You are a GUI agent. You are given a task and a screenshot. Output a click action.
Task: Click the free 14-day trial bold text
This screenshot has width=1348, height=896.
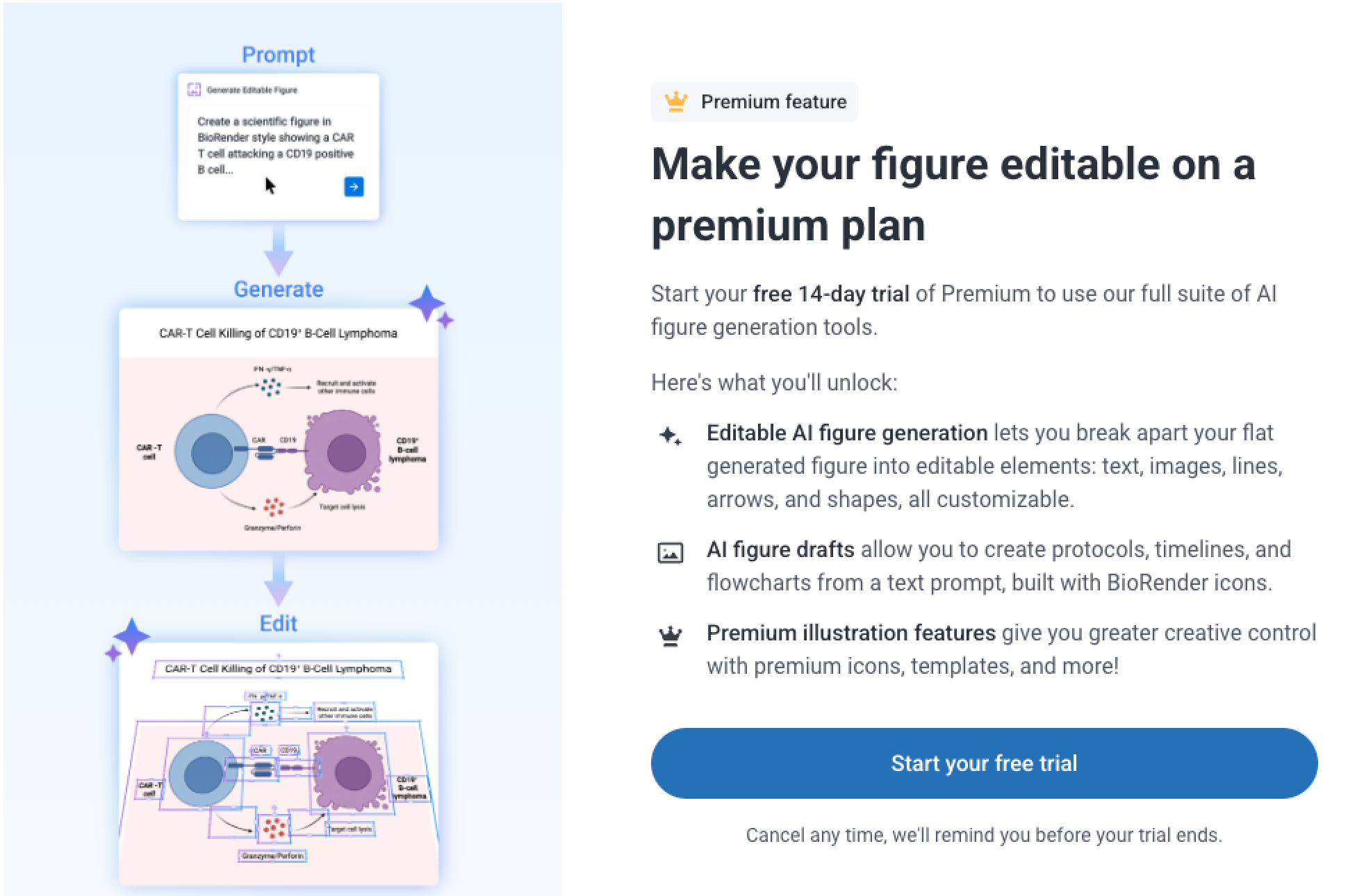[x=831, y=294]
